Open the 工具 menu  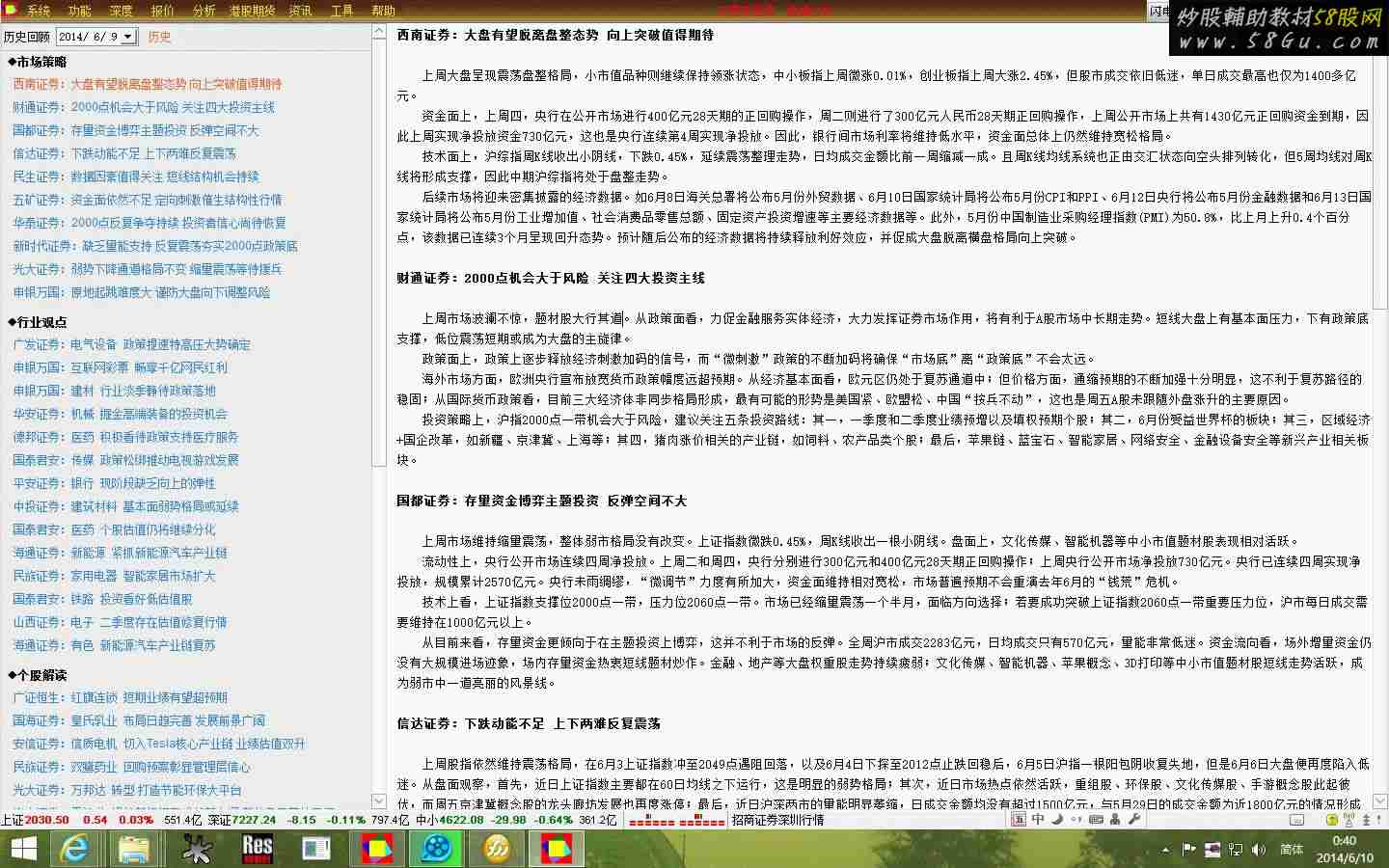coord(341,11)
